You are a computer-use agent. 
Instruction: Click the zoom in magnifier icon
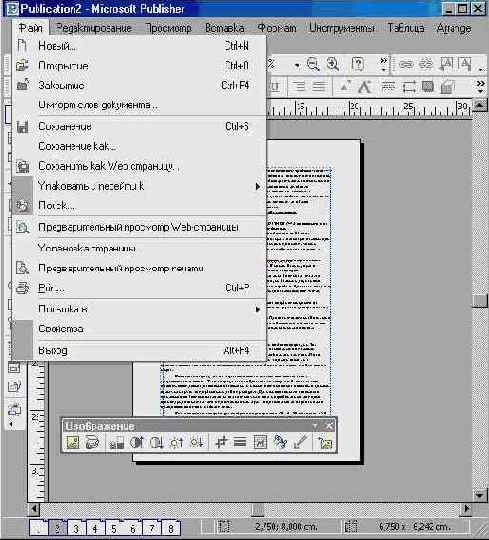(333, 64)
